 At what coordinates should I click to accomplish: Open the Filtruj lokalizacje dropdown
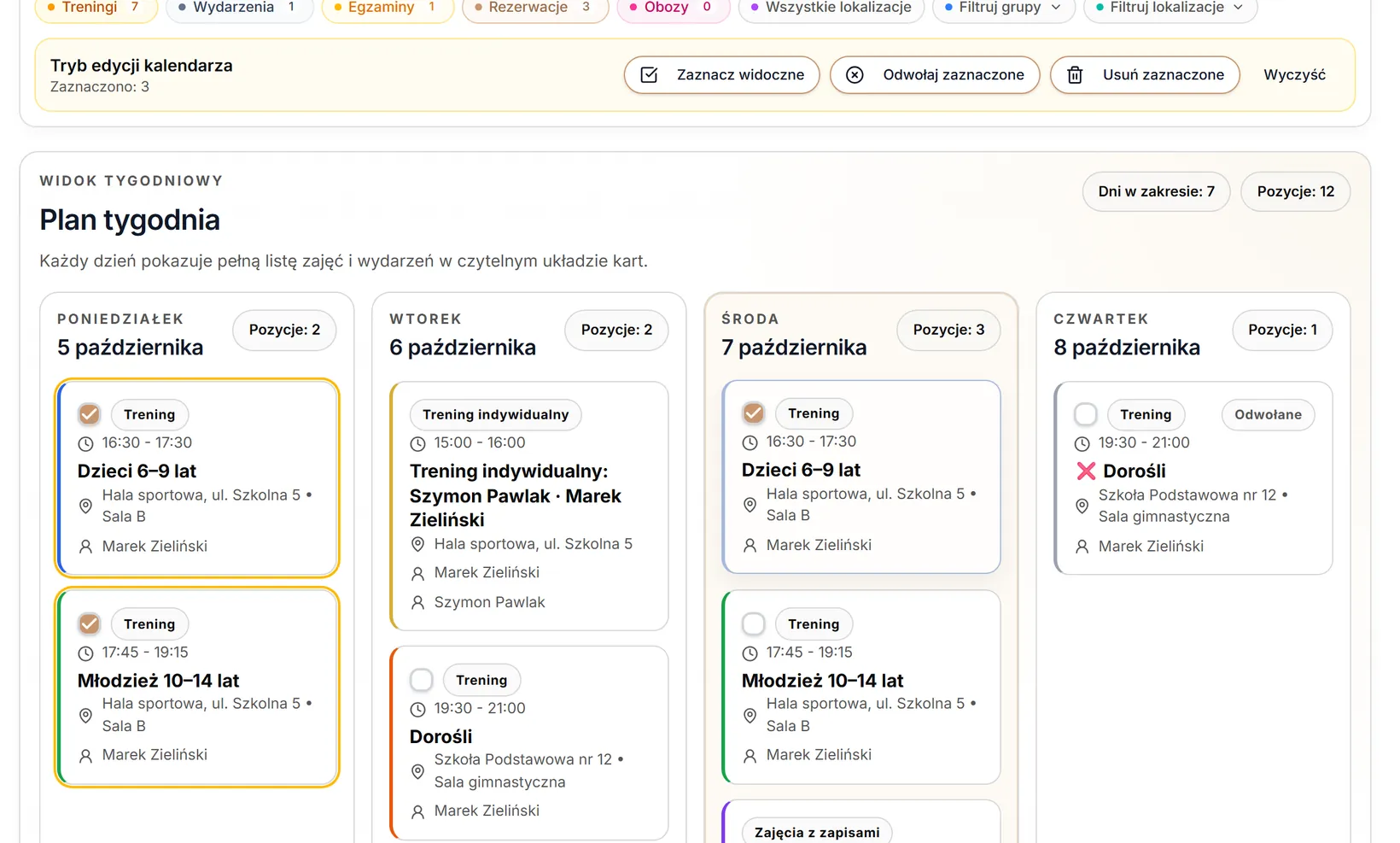pyautogui.click(x=1170, y=8)
